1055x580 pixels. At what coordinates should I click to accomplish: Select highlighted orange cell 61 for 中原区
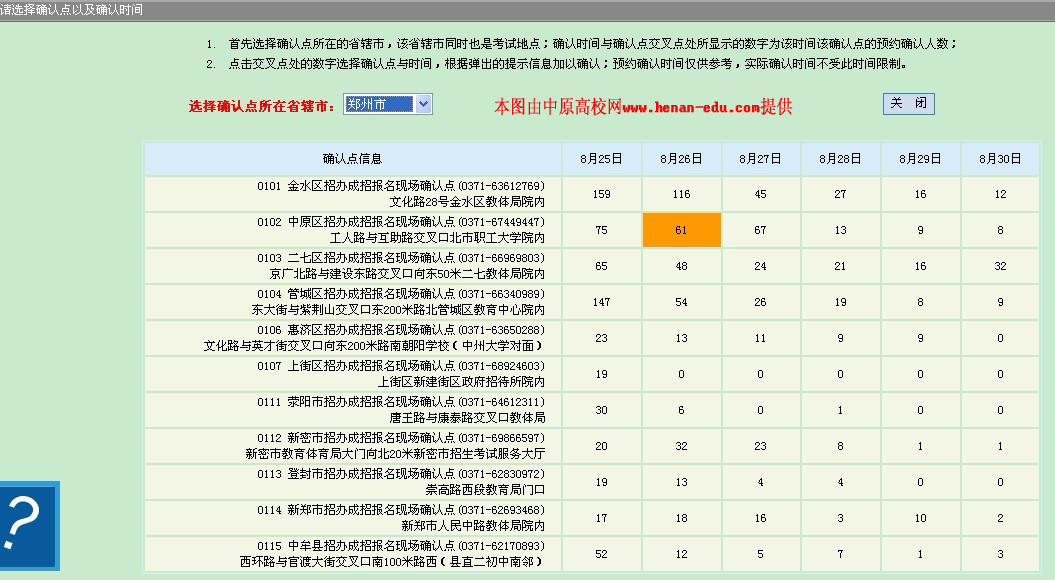pyautogui.click(x=681, y=230)
